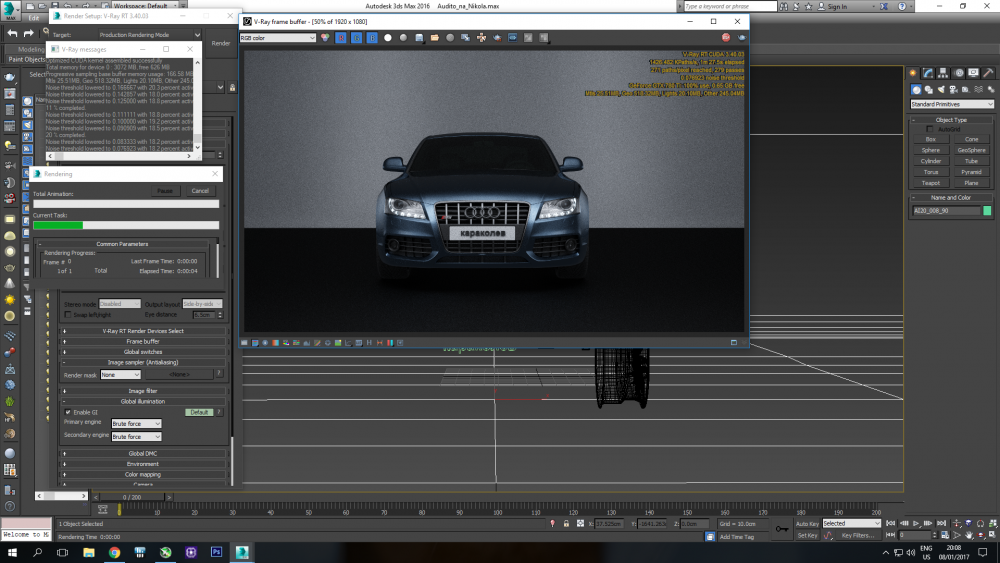Viewport: 1000px width, 563px height.
Task: Enable the Swap left/right checkbox
Action: click(68, 315)
